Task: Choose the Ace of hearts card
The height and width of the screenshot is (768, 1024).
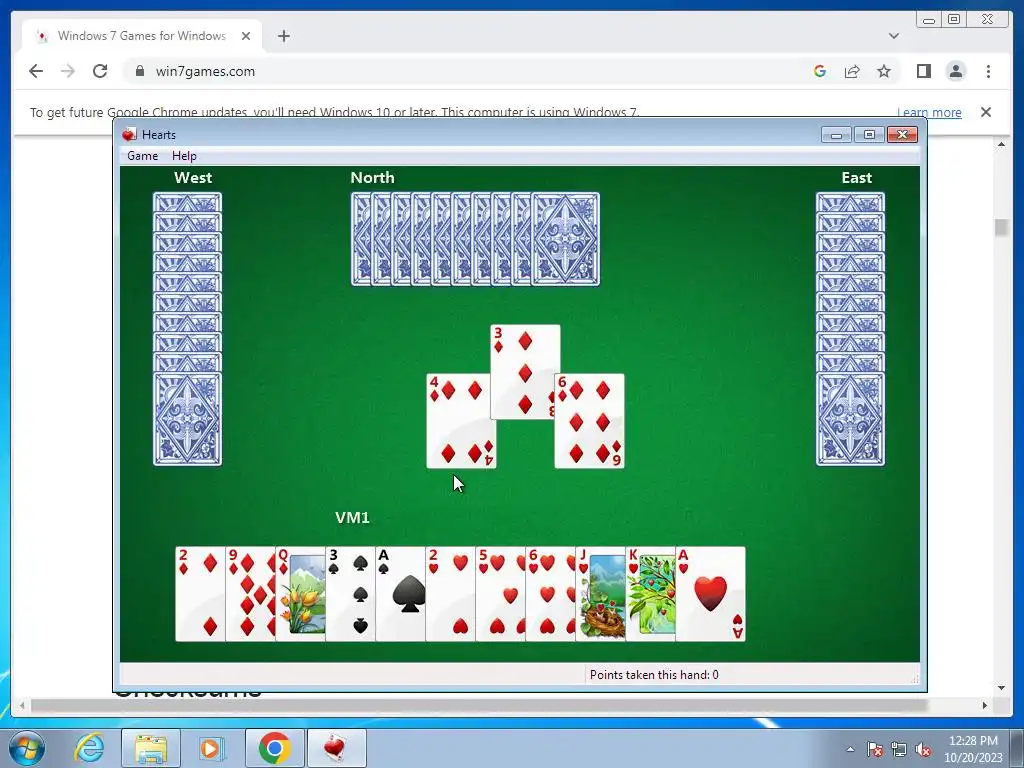Action: 711,594
